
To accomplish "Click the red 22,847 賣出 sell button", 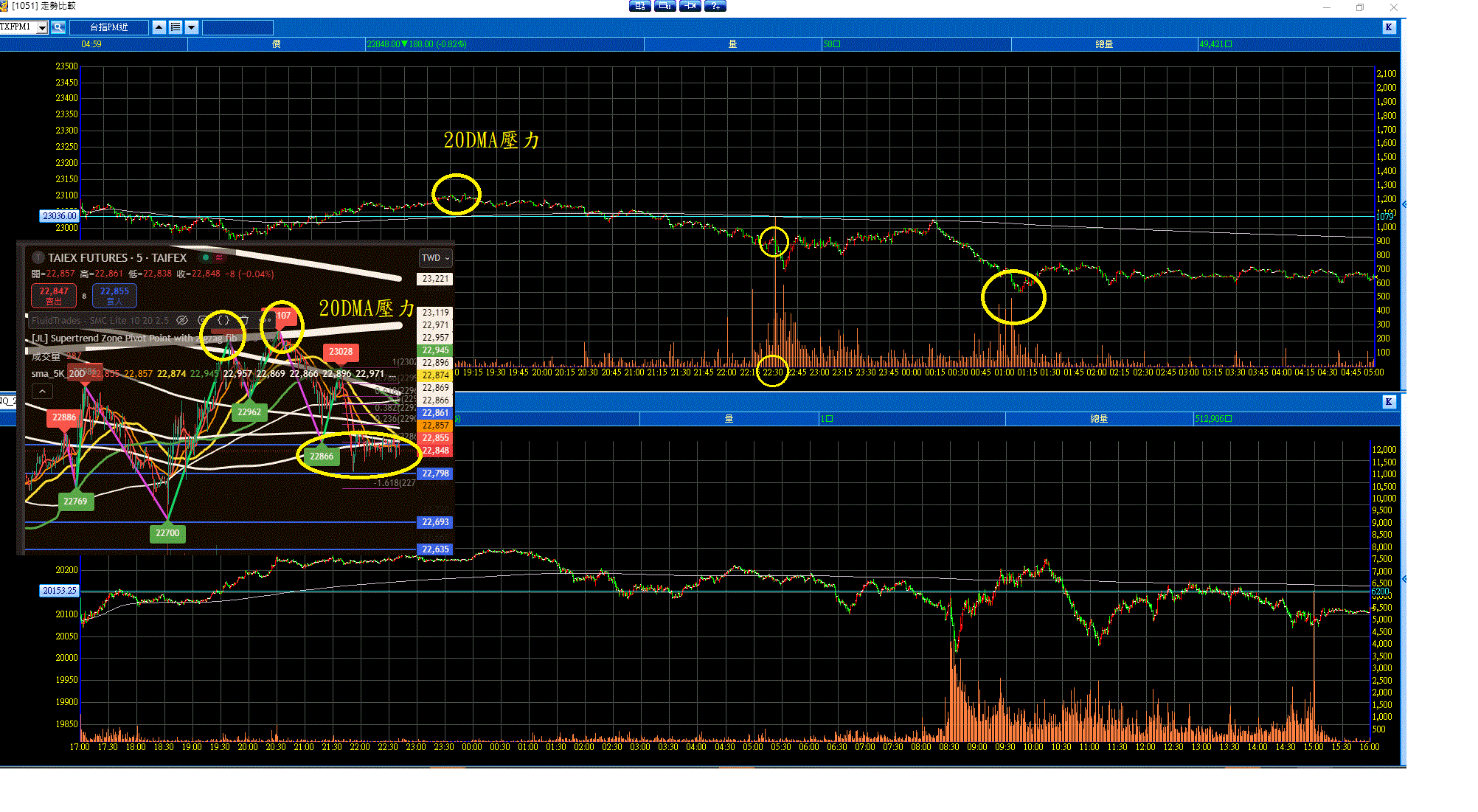I will point(54,296).
